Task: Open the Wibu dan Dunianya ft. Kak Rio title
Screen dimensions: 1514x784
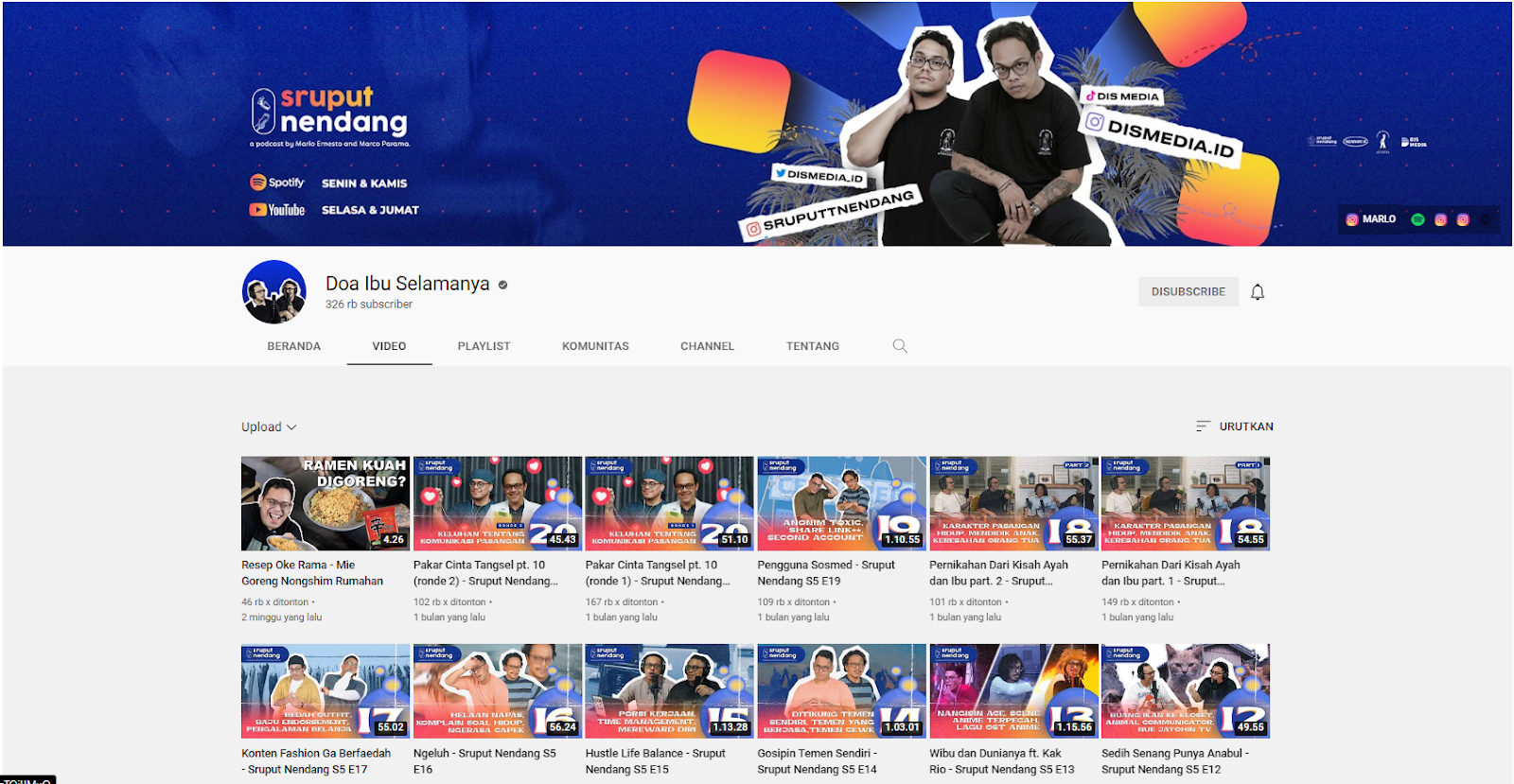Action: [1001, 761]
